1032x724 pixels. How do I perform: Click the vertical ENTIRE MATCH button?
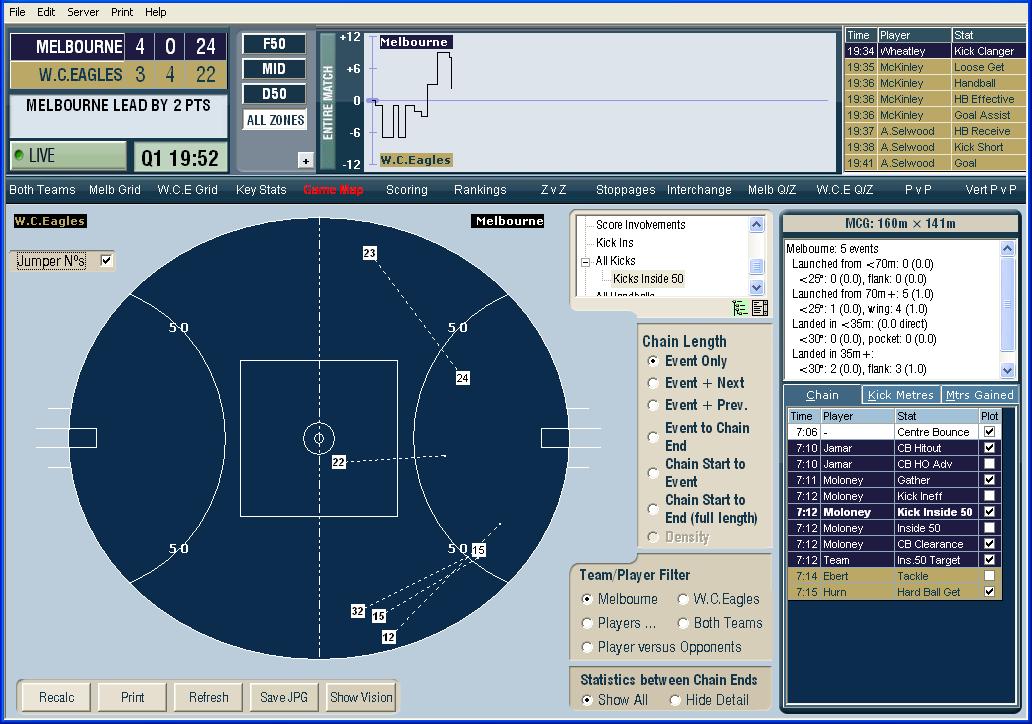tap(328, 102)
